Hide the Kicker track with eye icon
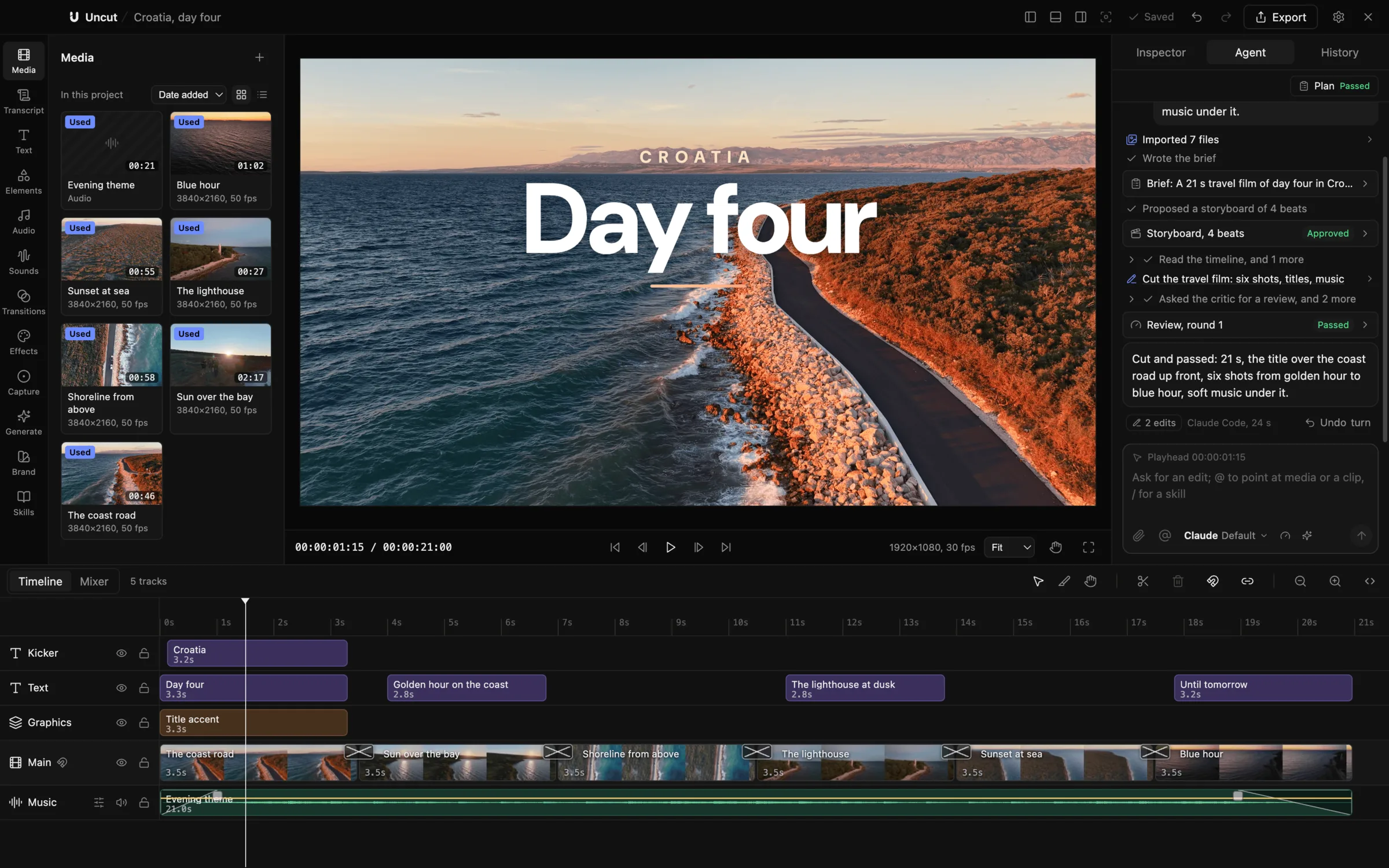The height and width of the screenshot is (868, 1389). pos(122,653)
